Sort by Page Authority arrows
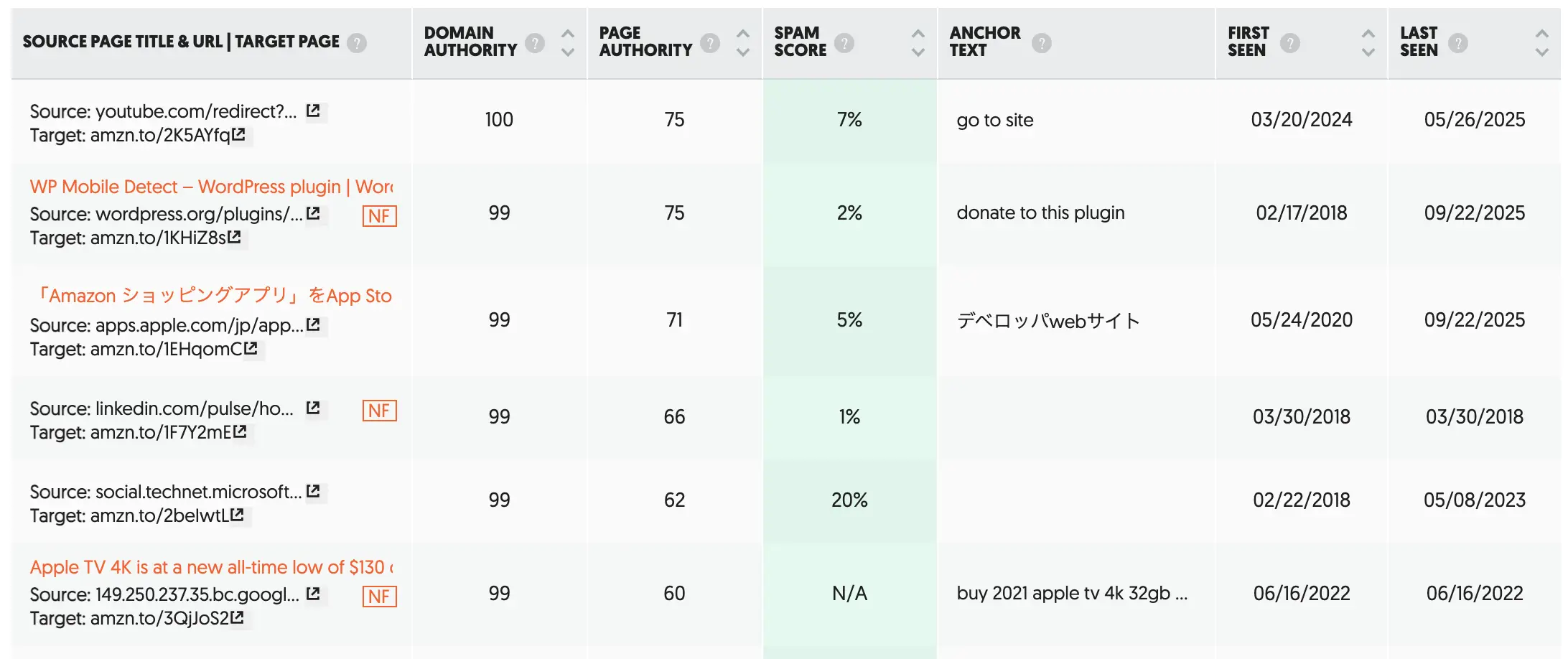This screenshot has height=659, width=1568. 743,42
